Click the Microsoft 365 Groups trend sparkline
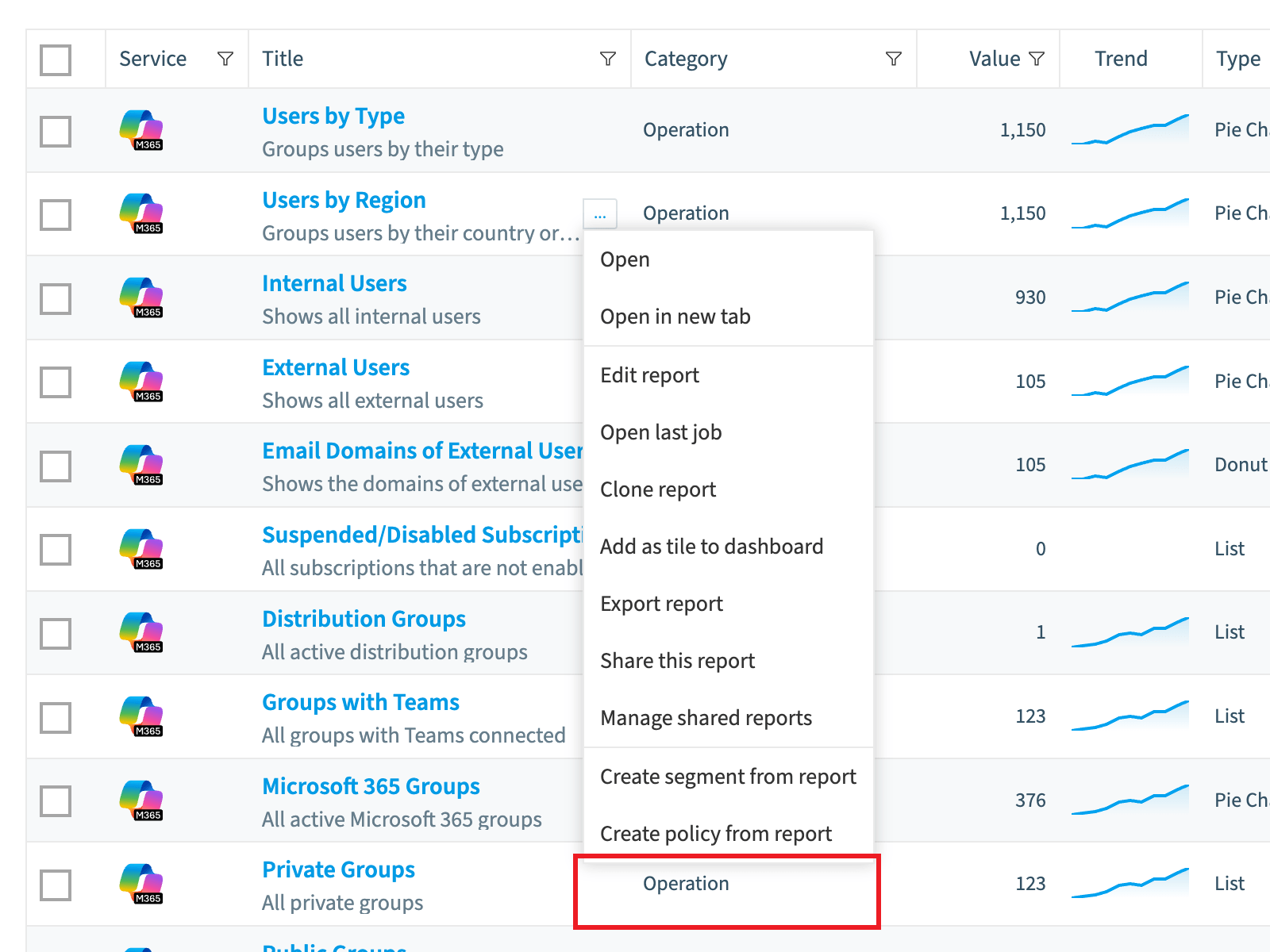The image size is (1270, 952). coord(1130,800)
